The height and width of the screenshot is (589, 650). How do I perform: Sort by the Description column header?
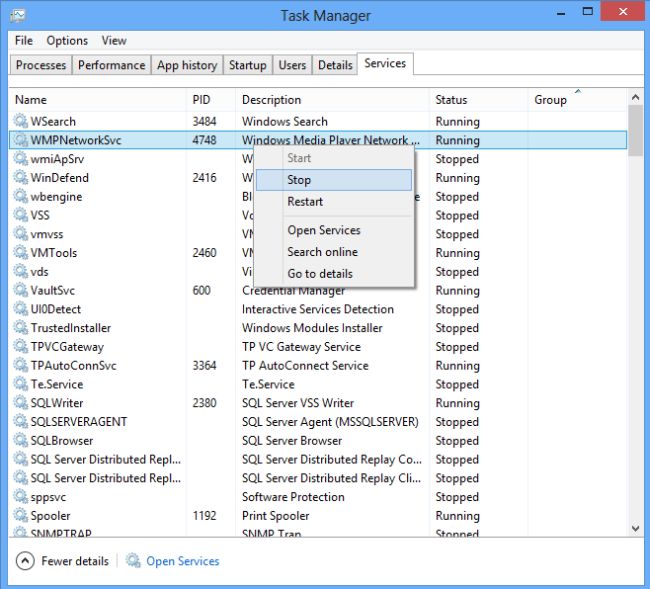332,99
